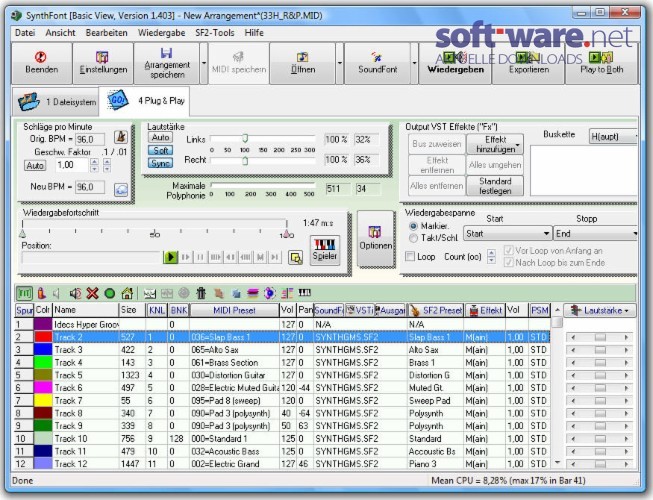Click the SF2 Preset column header
Screen dimensions: 653x500
click(435, 310)
